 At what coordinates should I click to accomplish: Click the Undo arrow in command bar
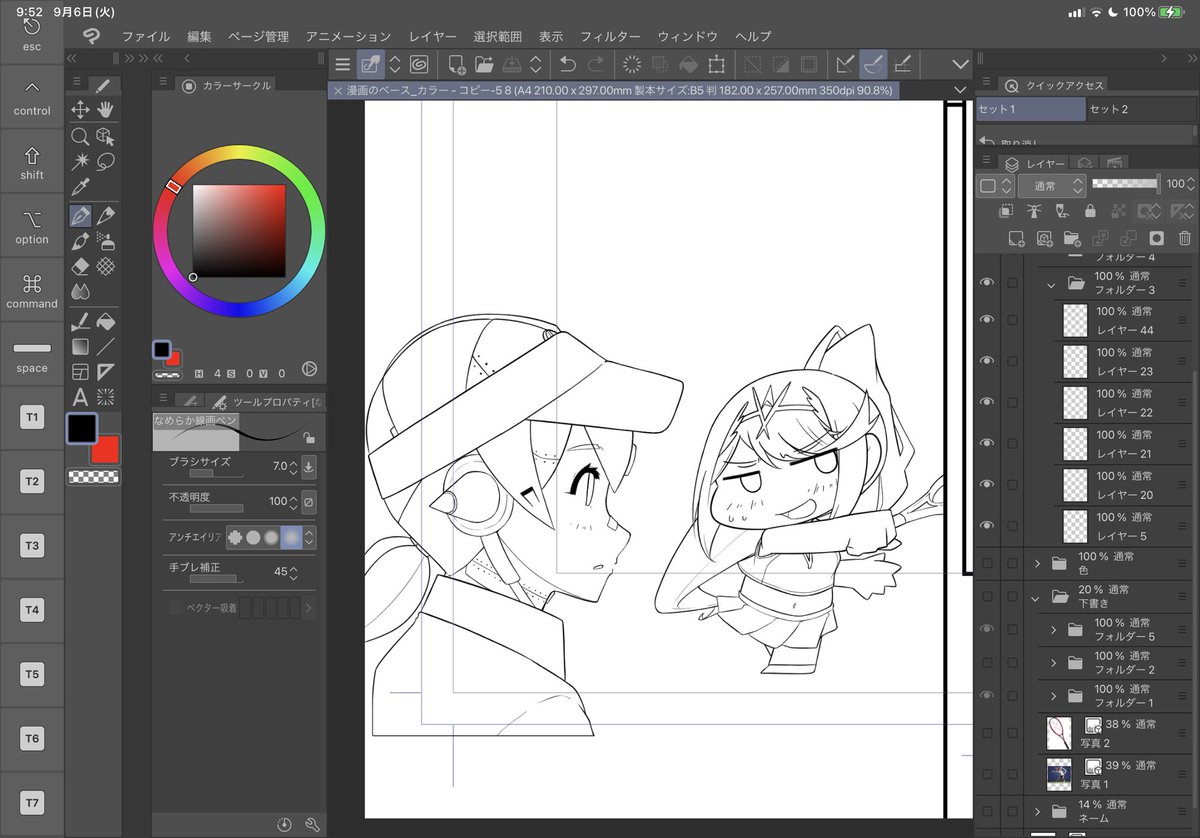point(567,64)
